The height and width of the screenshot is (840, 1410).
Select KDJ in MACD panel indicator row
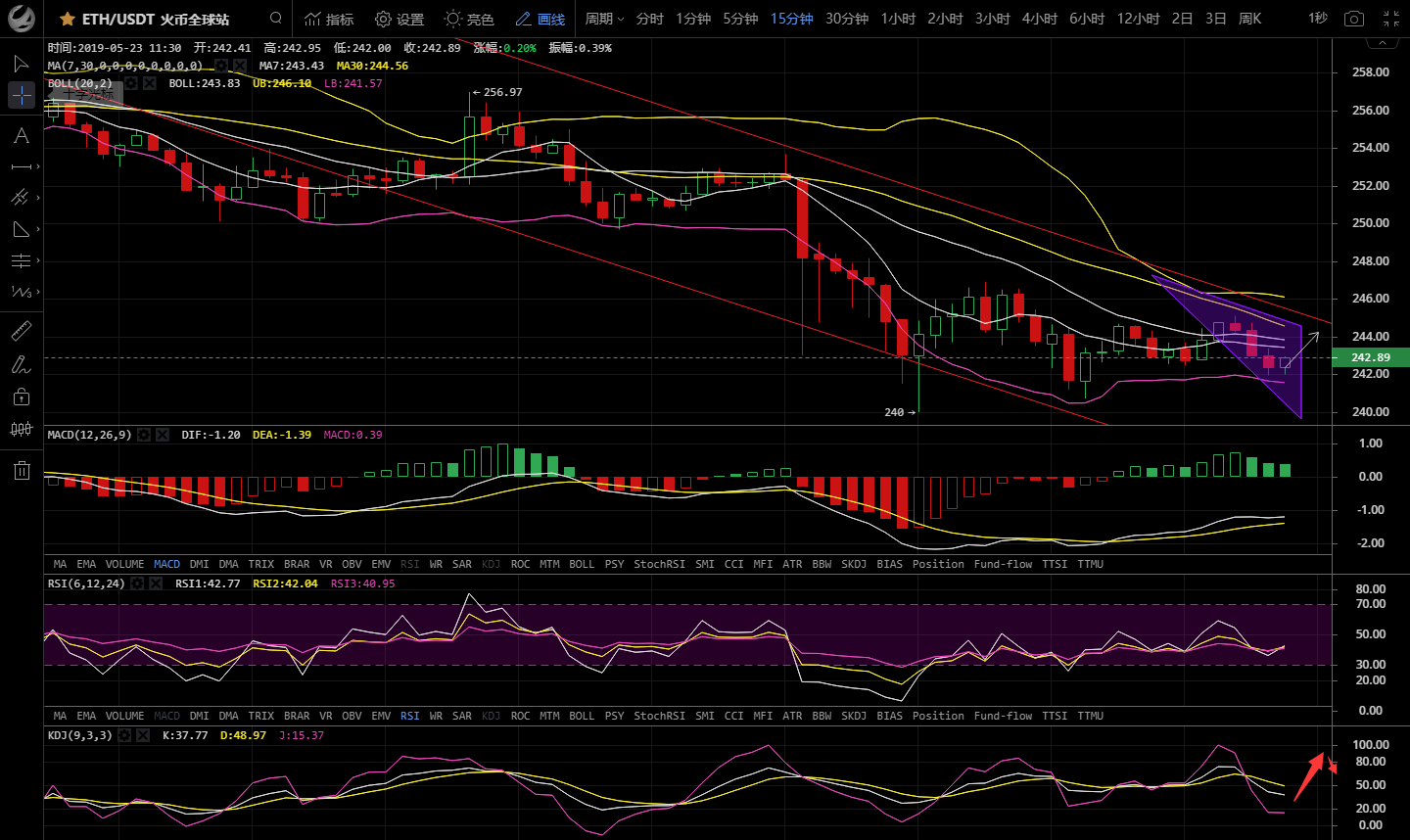(x=491, y=564)
